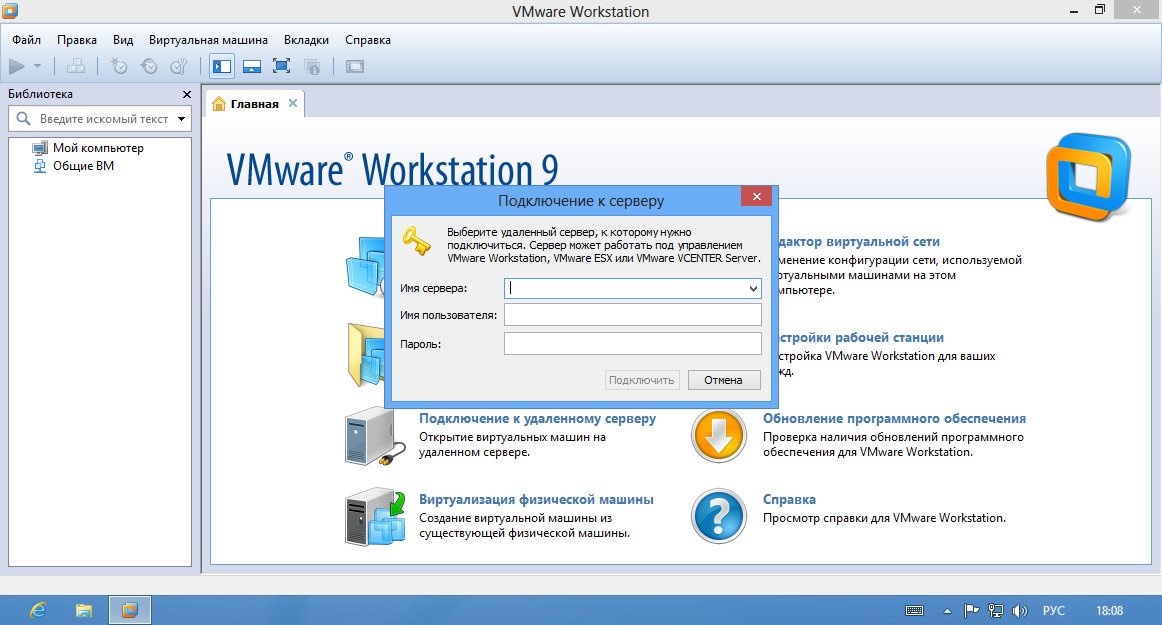This screenshot has width=1162, height=625.
Task: Click the 18:08 taskbar clock
Action: pos(1109,611)
